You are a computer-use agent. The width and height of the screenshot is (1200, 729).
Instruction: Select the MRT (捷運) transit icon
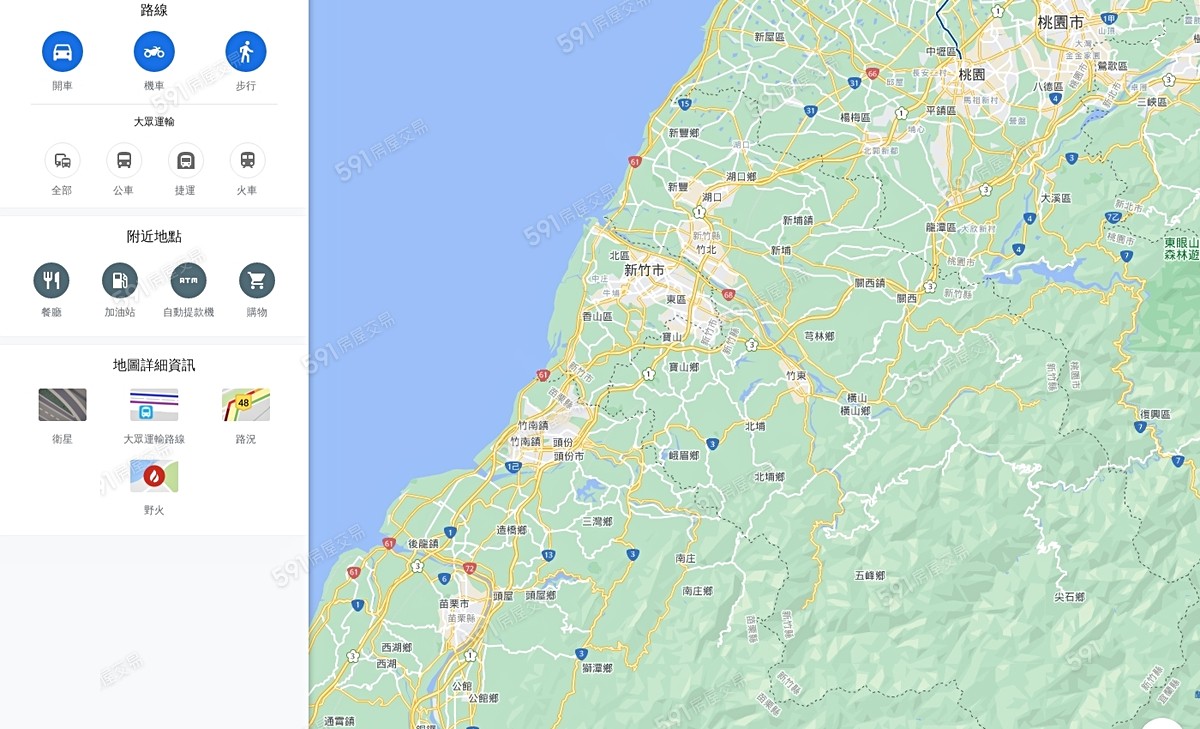tap(185, 160)
